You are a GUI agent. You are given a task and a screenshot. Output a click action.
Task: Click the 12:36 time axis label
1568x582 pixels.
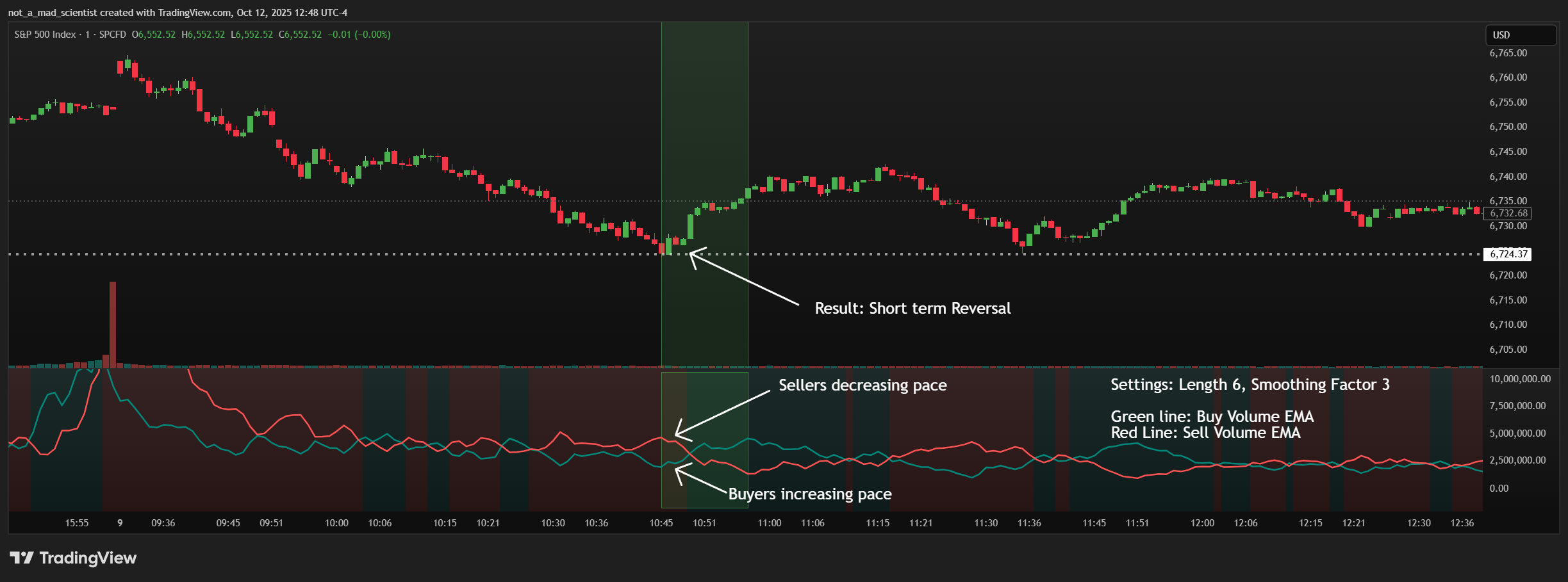(x=1462, y=523)
